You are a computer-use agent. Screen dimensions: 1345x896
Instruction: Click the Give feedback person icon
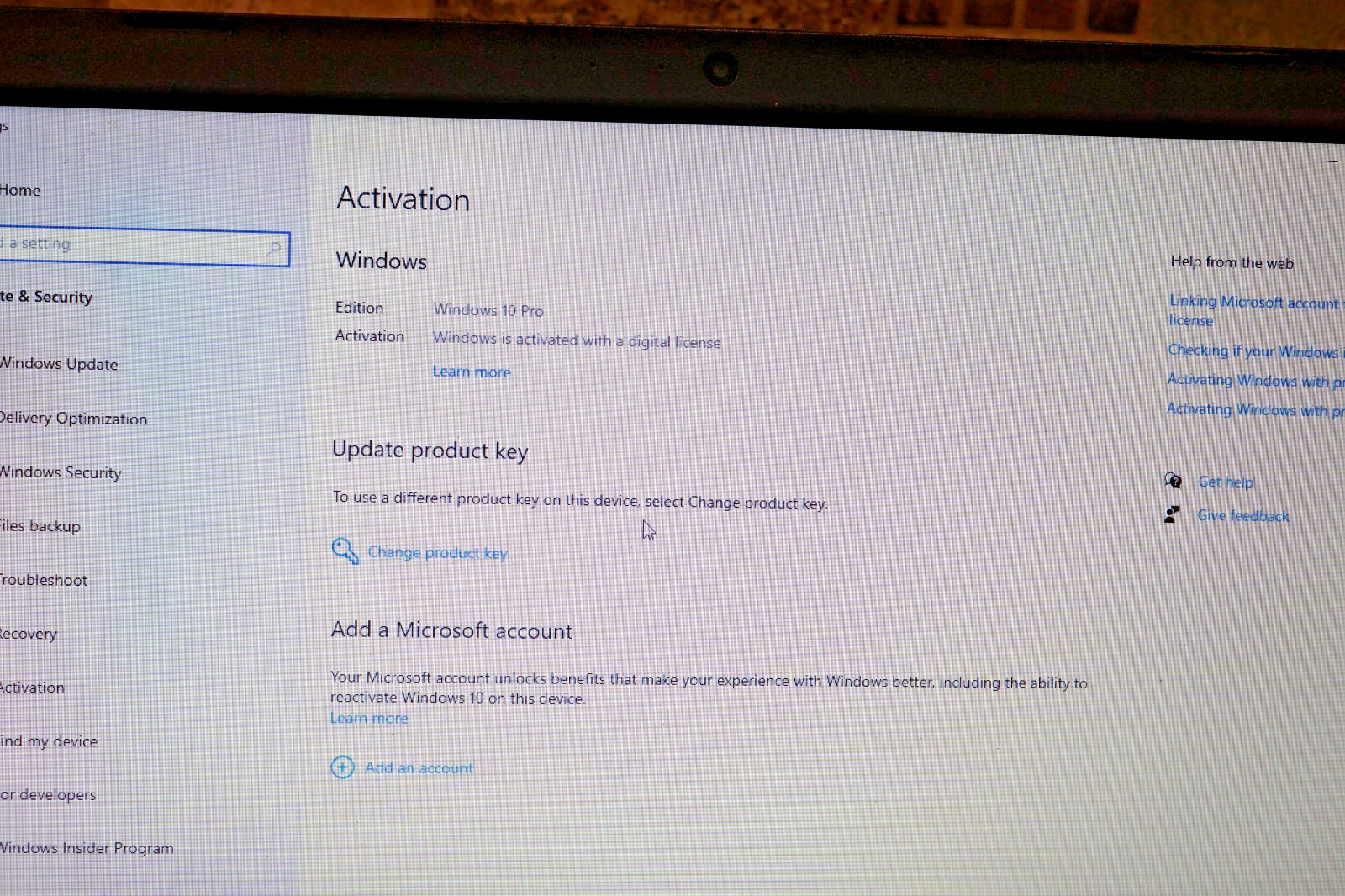pyautogui.click(x=1172, y=514)
